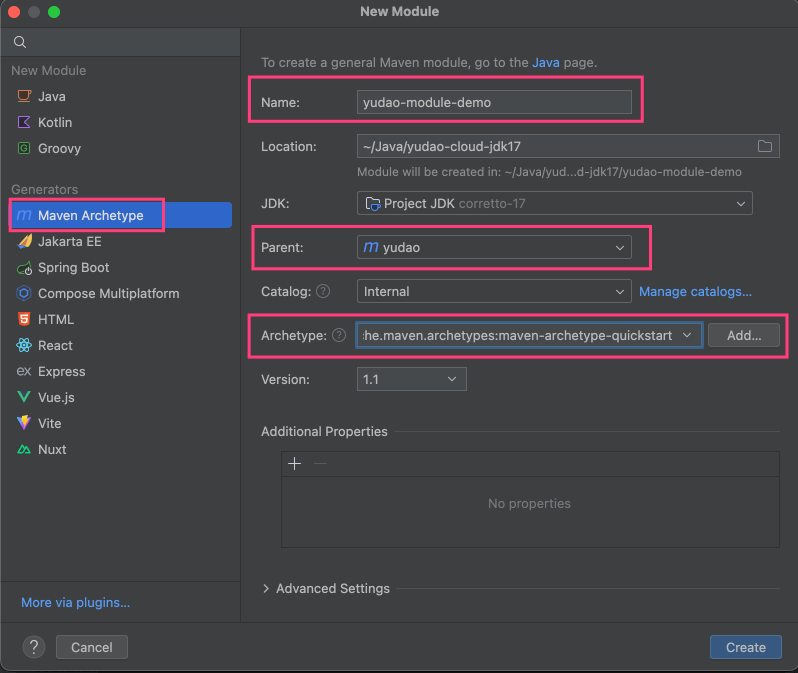
Task: Select the React generator
Action: (55, 345)
